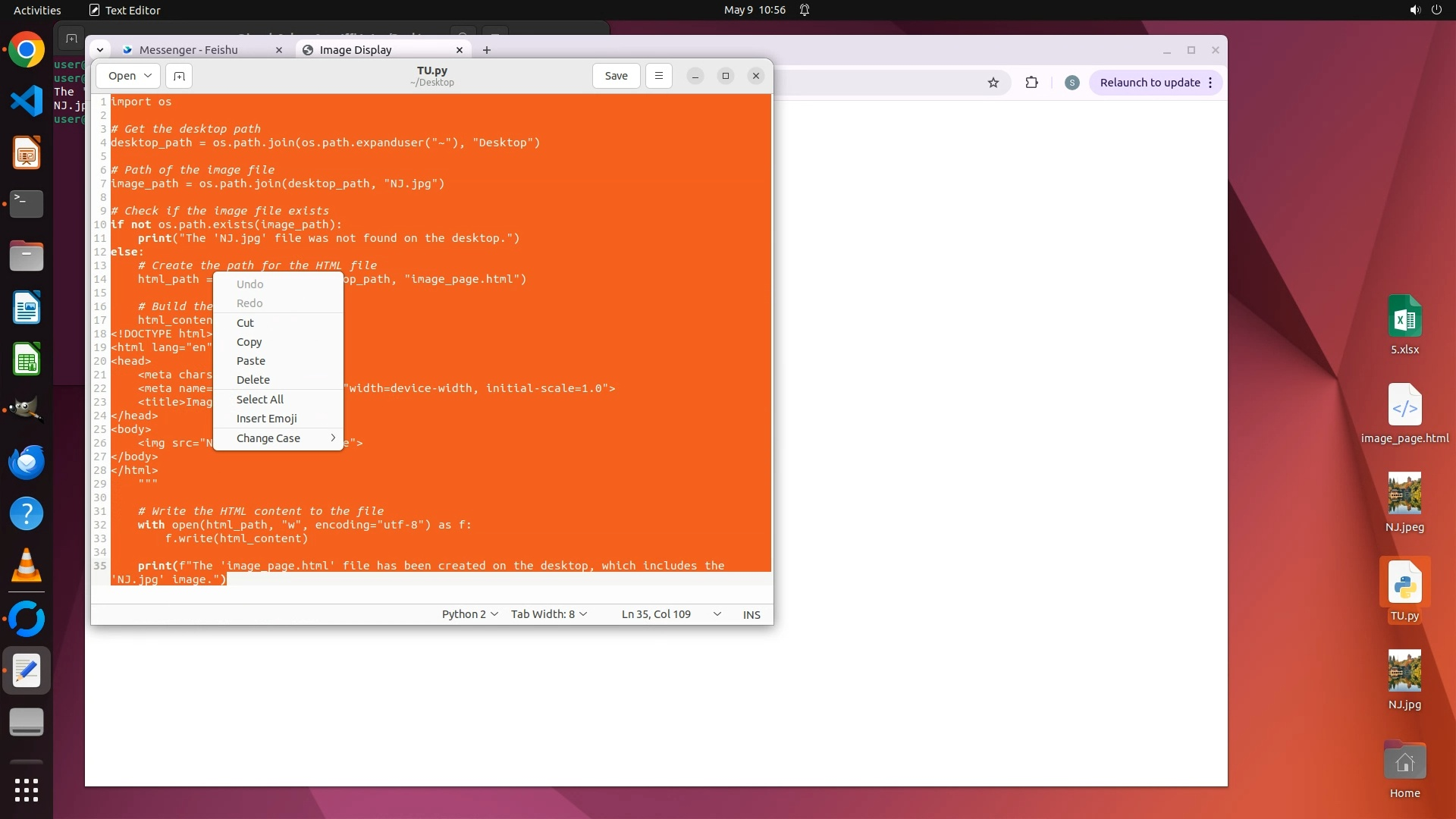The width and height of the screenshot is (1456, 819).
Task: Open VLC media player from dock
Action: 27,566
